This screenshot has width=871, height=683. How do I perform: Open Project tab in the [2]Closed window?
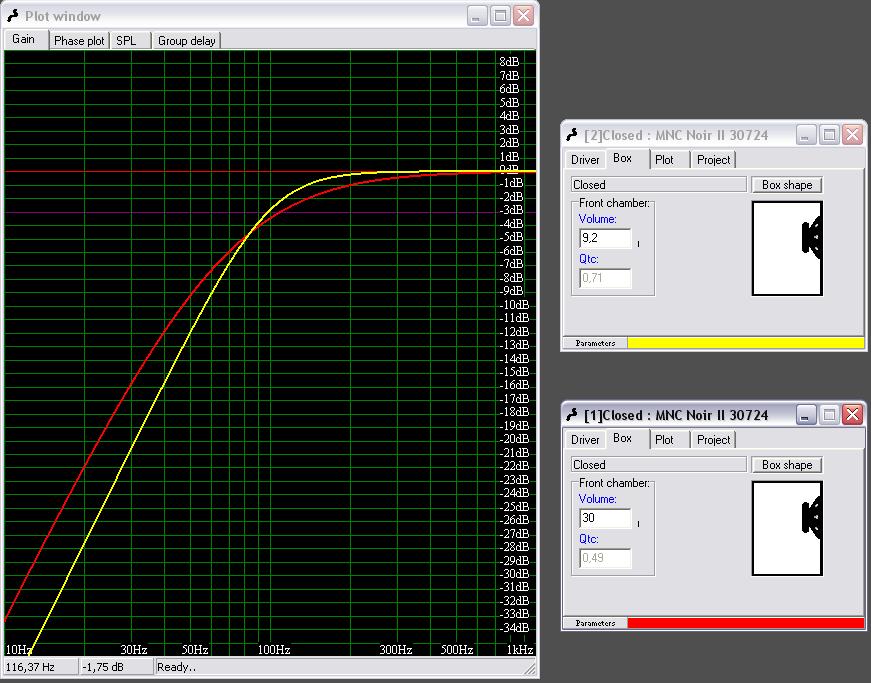coord(713,160)
